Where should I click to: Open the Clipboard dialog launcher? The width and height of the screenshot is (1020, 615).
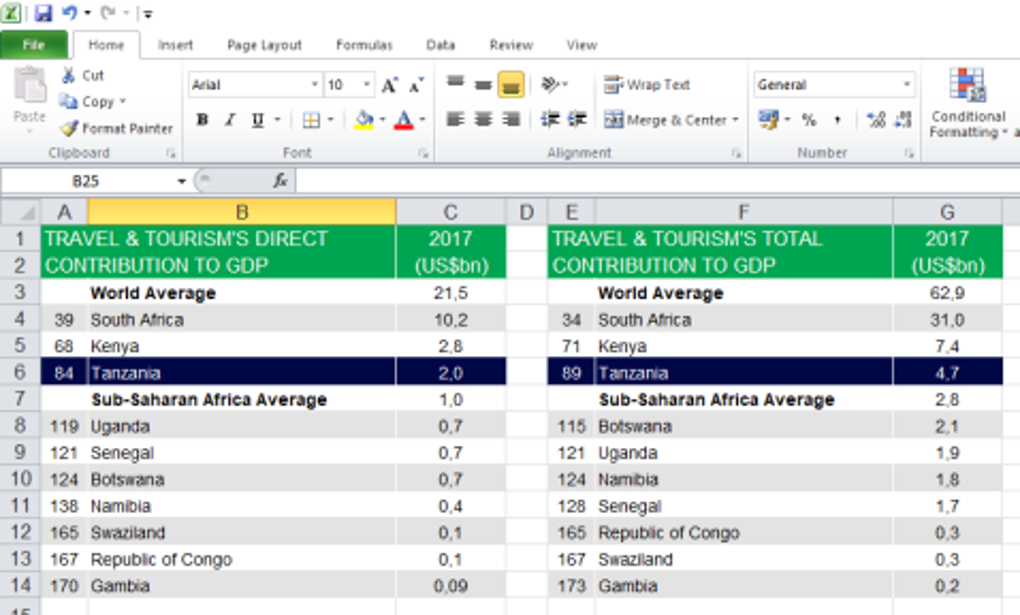(171, 154)
